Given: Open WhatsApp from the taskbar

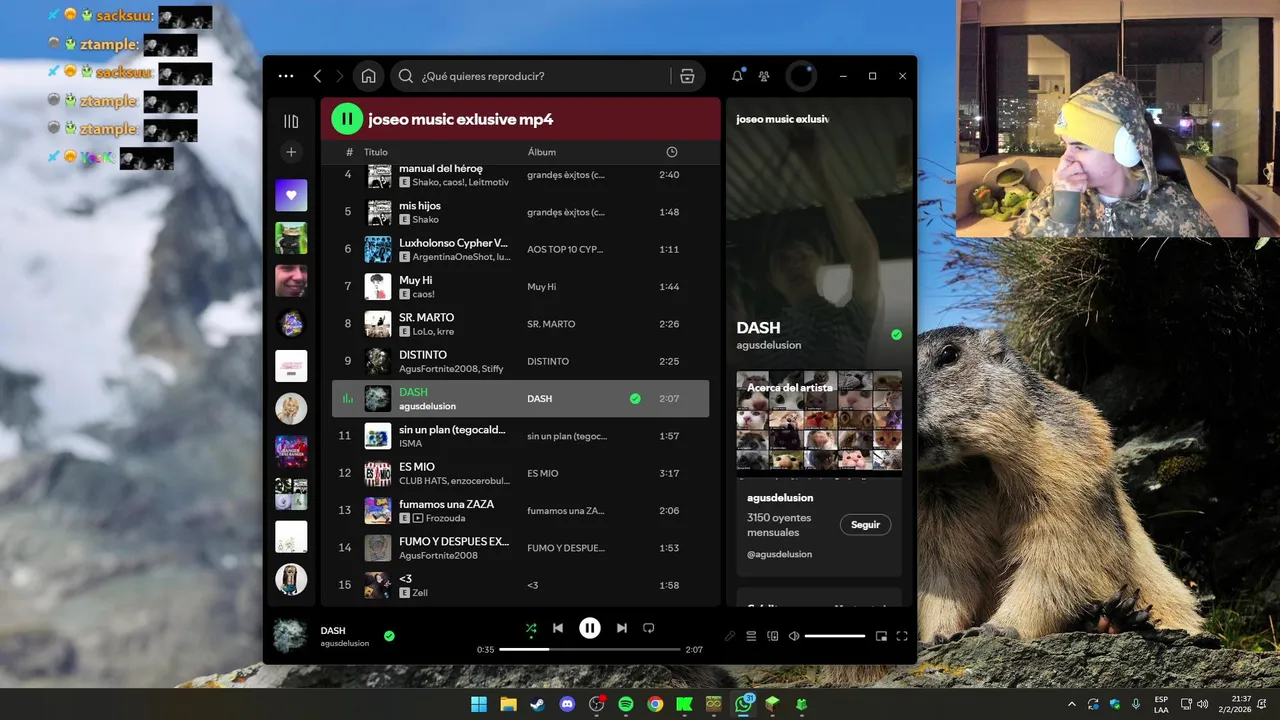Looking at the screenshot, I should click(743, 704).
